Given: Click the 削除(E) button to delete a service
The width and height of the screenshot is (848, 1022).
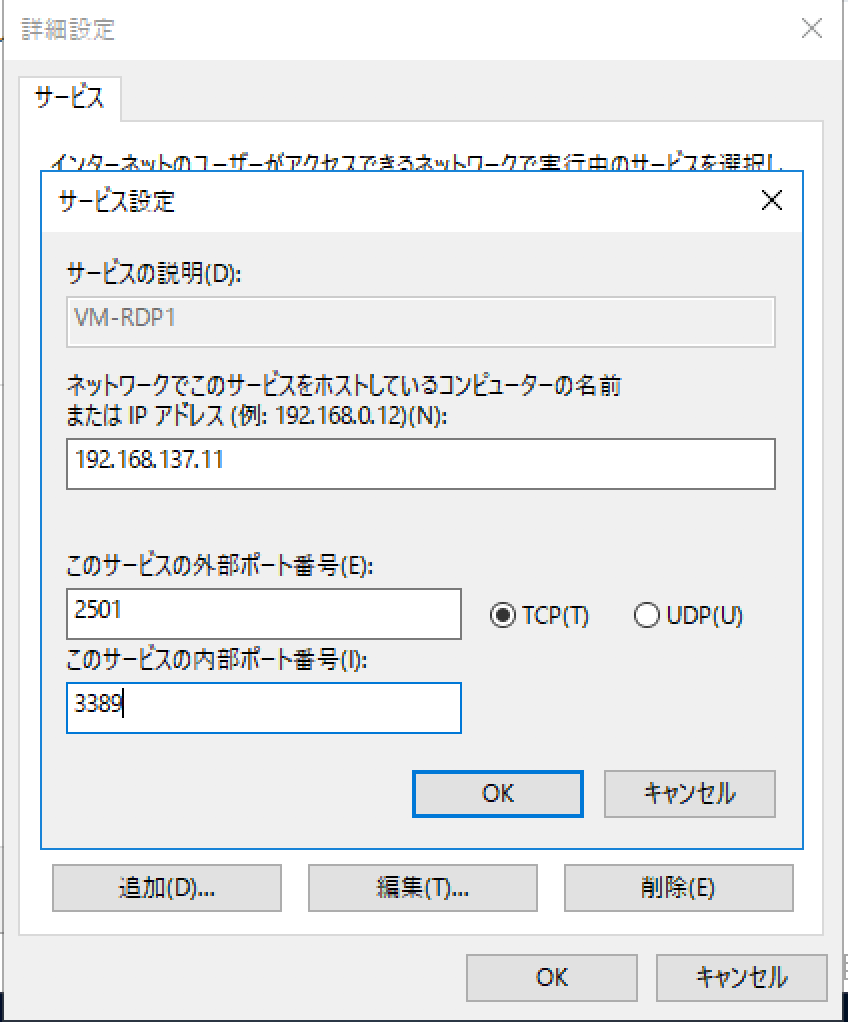Looking at the screenshot, I should (678, 888).
